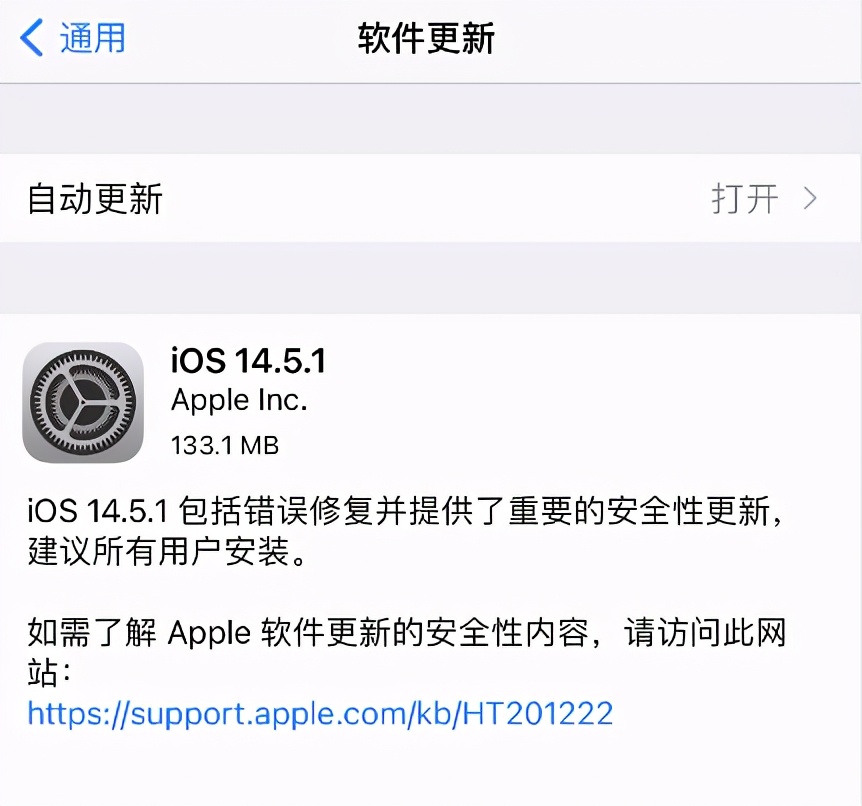Open the 自动更新 settings row
862x806 pixels.
(431, 198)
